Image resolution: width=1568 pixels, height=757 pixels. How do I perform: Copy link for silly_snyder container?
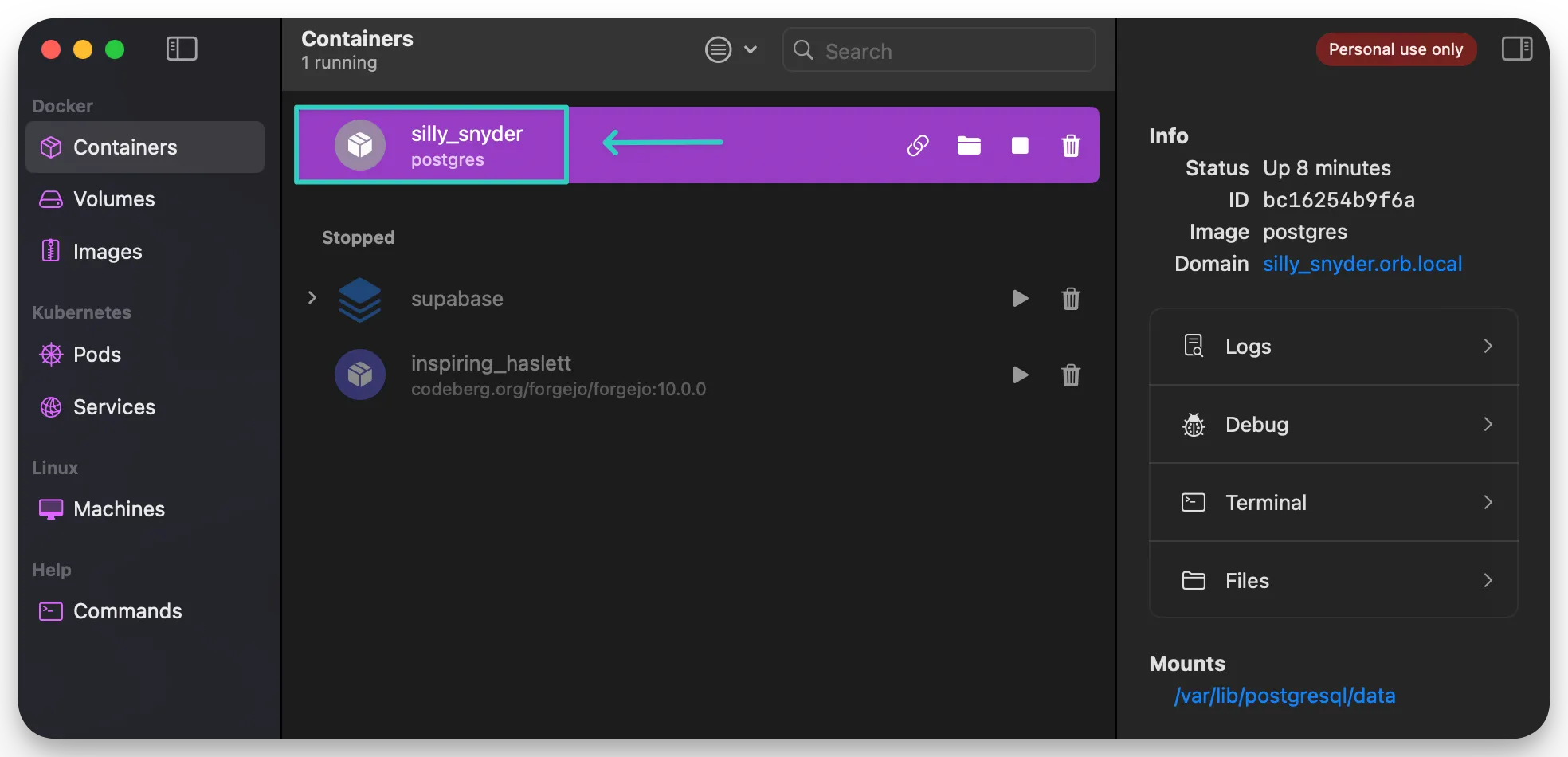918,146
